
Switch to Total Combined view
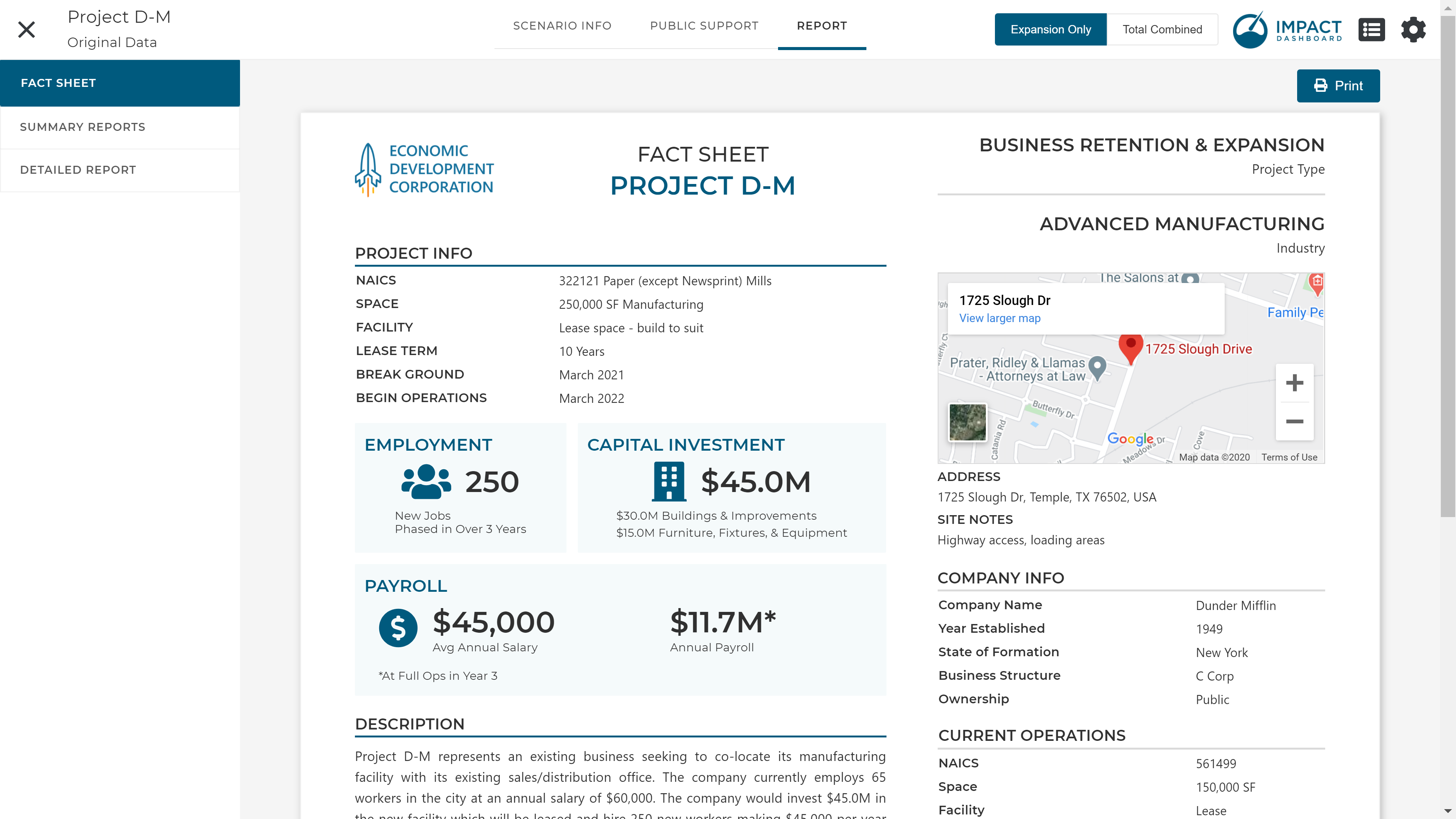point(1162,30)
